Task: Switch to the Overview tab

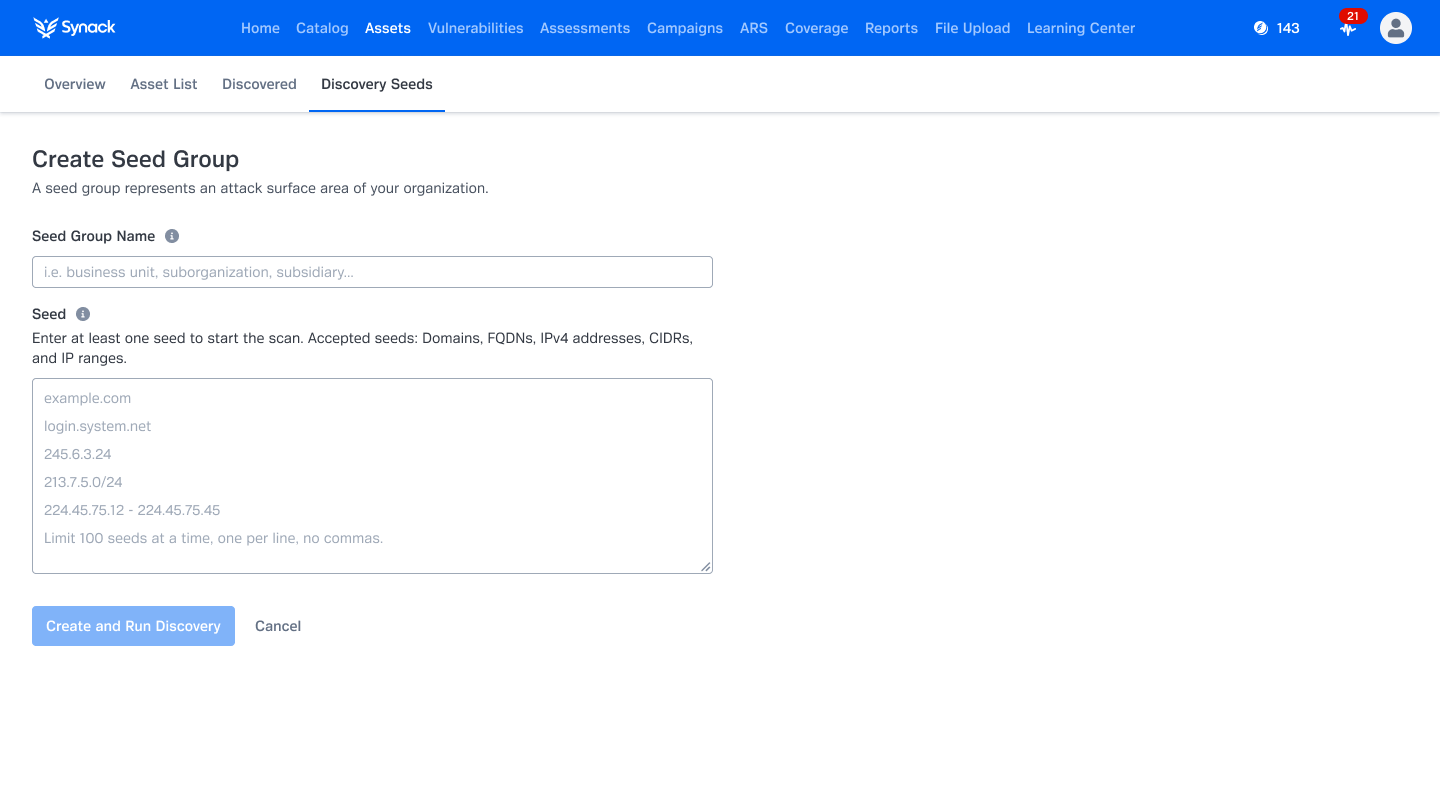Action: pyautogui.click(x=75, y=84)
